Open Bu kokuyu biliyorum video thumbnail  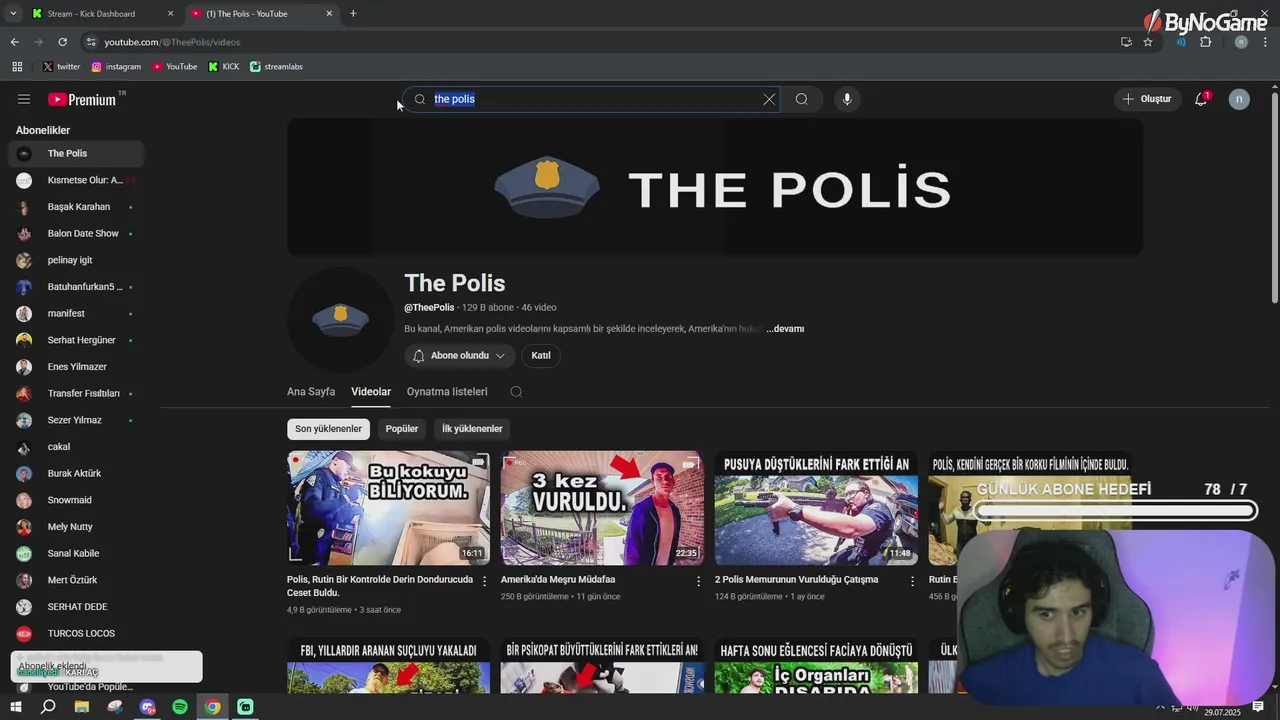pyautogui.click(x=388, y=508)
